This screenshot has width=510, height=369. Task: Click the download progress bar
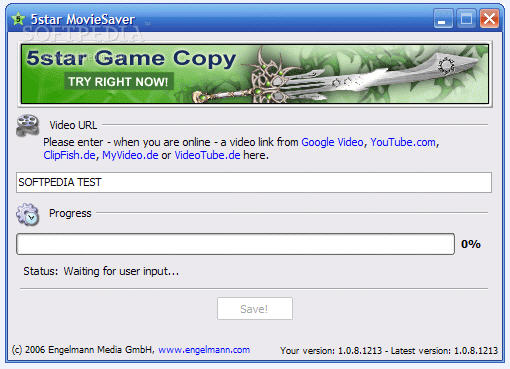236,244
